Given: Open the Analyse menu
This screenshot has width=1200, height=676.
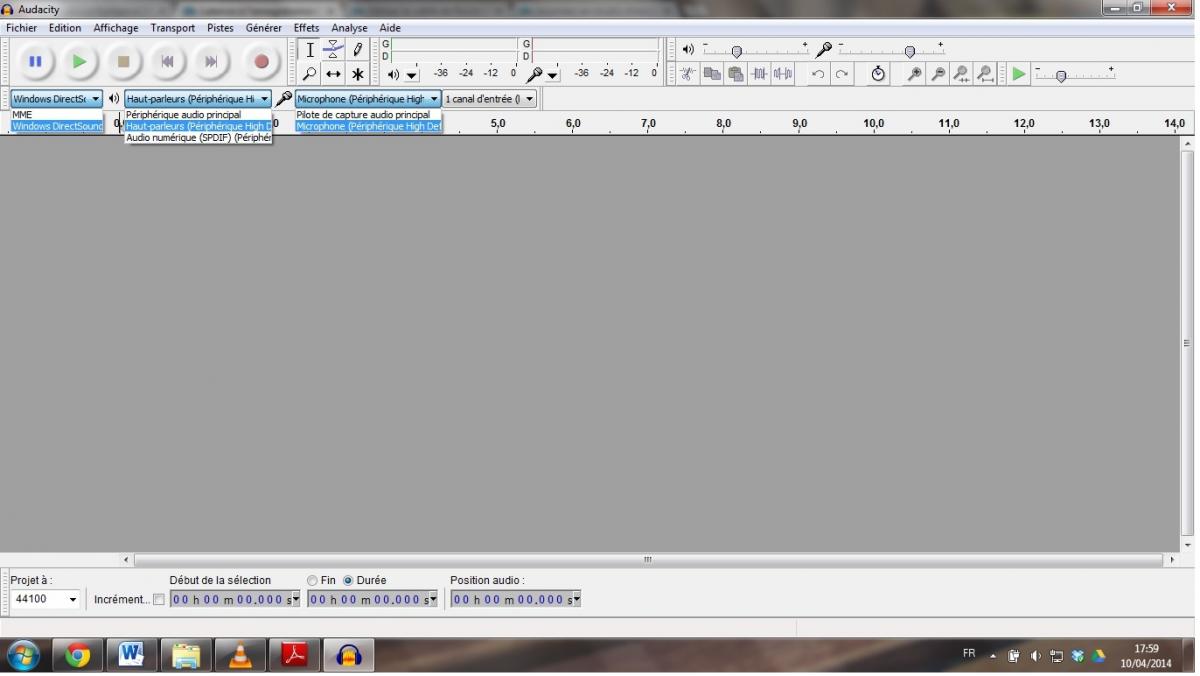Looking at the screenshot, I should [x=350, y=28].
